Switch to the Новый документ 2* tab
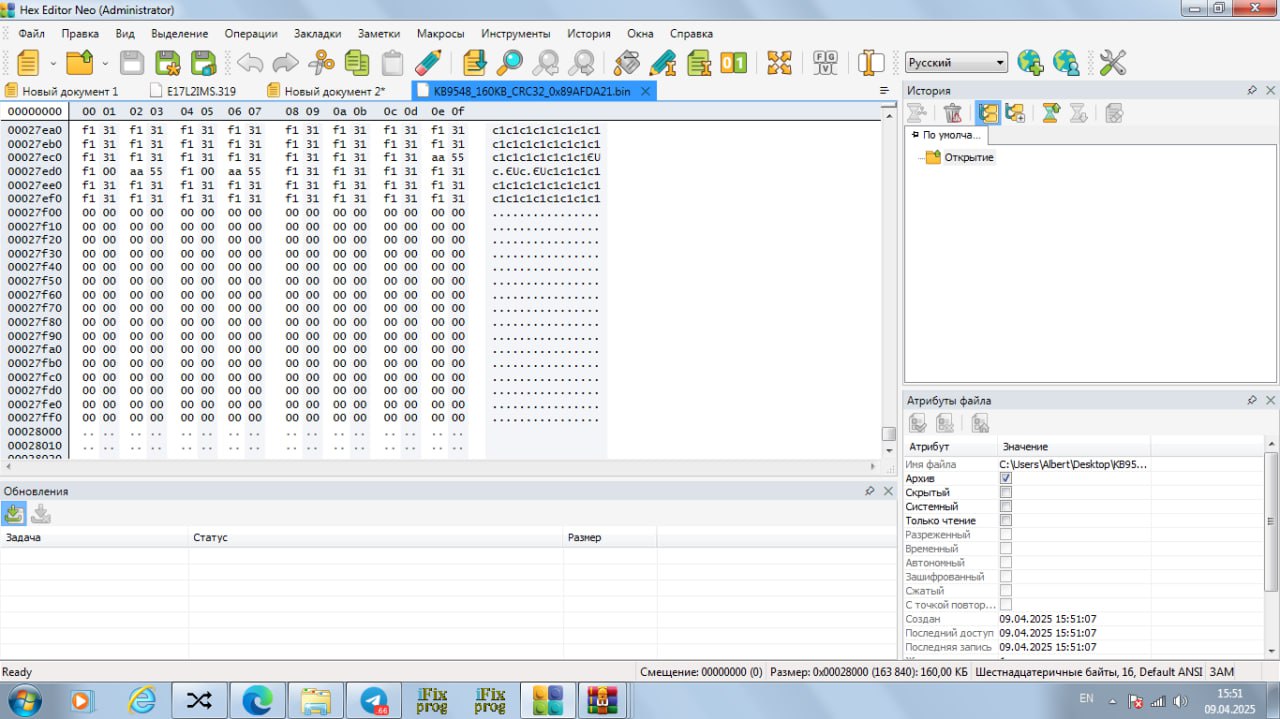 pos(326,91)
